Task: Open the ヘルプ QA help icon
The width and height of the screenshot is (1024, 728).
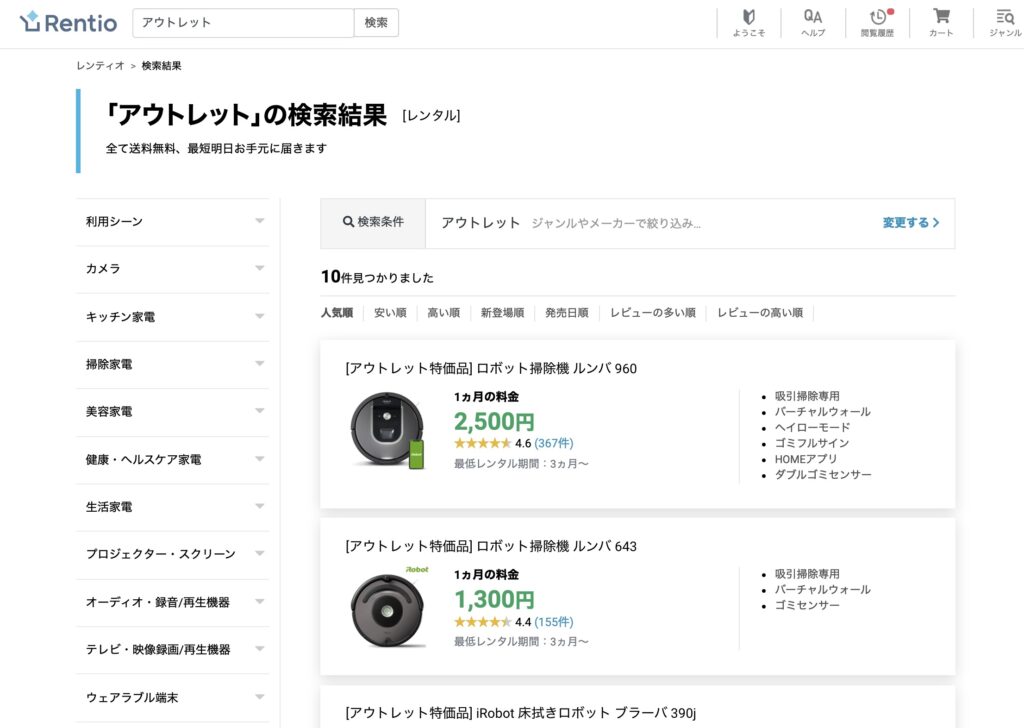Action: (812, 23)
